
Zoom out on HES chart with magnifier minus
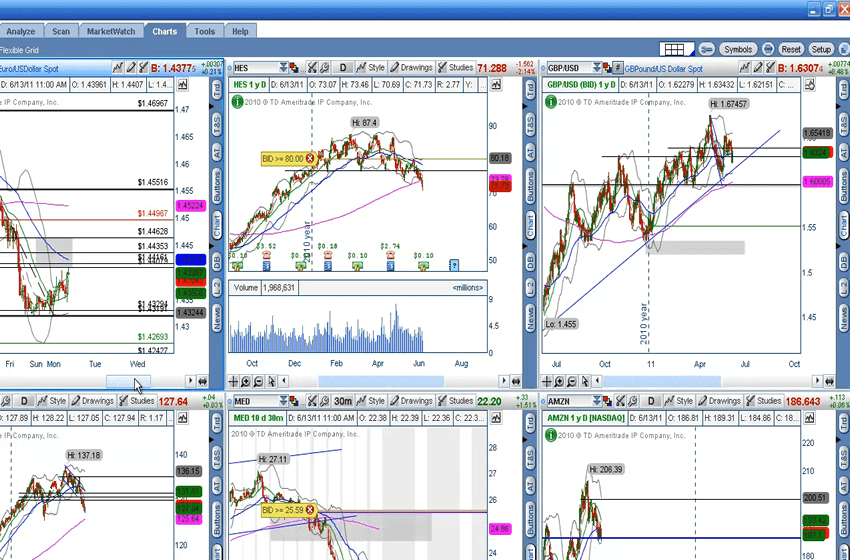258,382
